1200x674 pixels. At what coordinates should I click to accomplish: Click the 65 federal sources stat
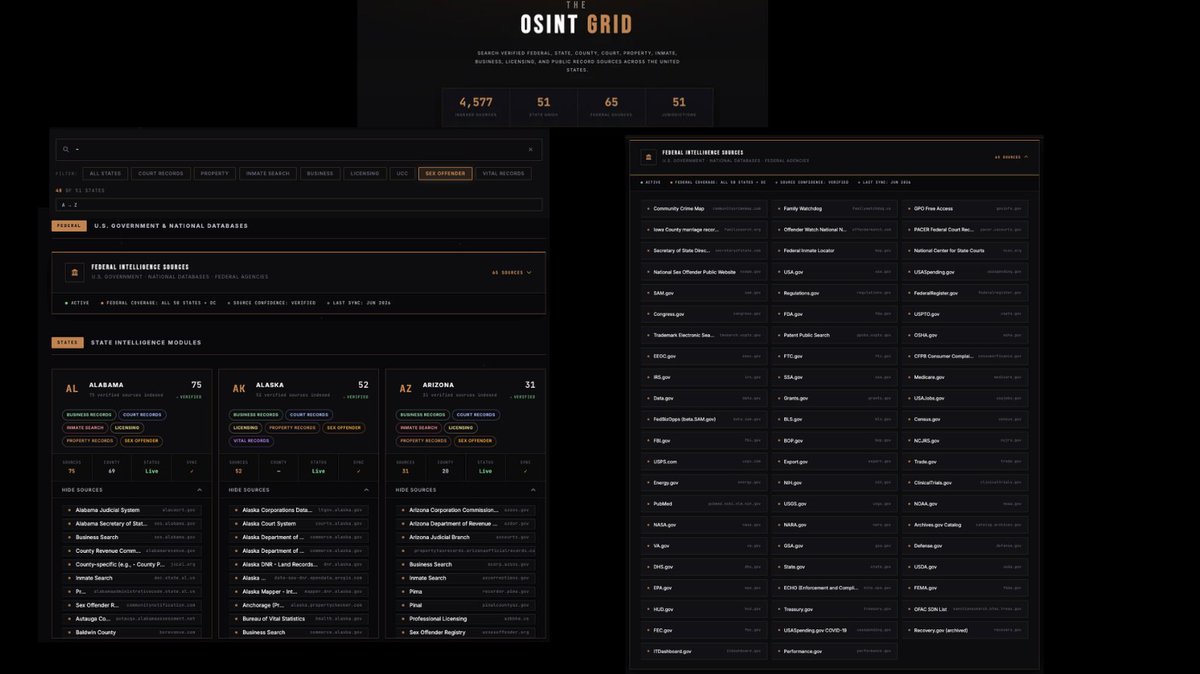pos(611,106)
